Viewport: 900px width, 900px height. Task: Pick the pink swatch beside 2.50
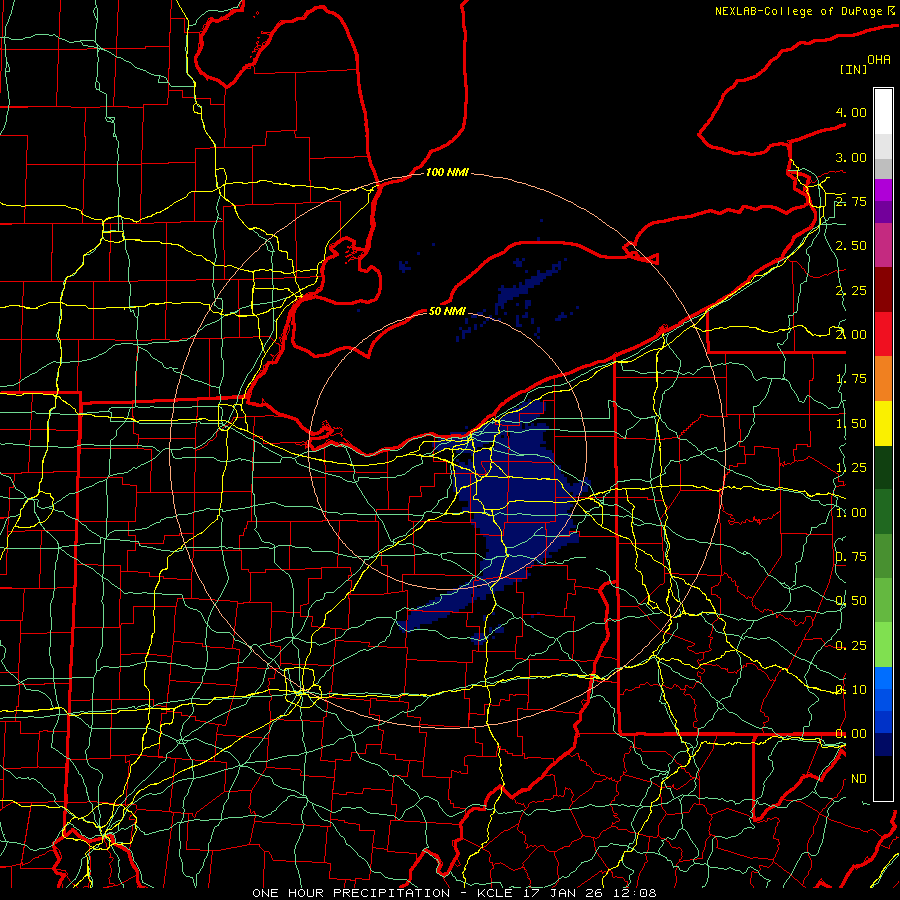pos(883,245)
